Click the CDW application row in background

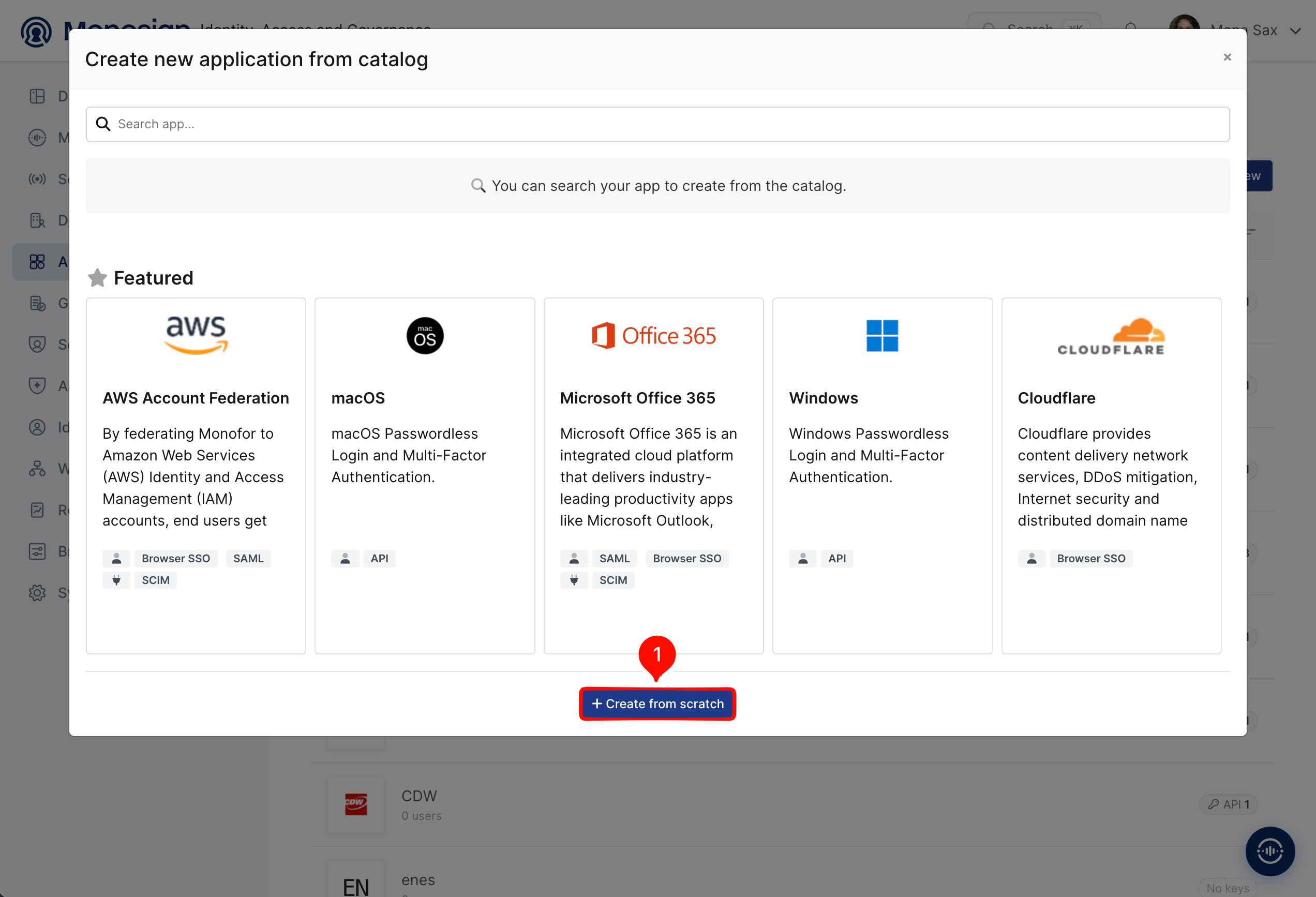tap(791, 804)
